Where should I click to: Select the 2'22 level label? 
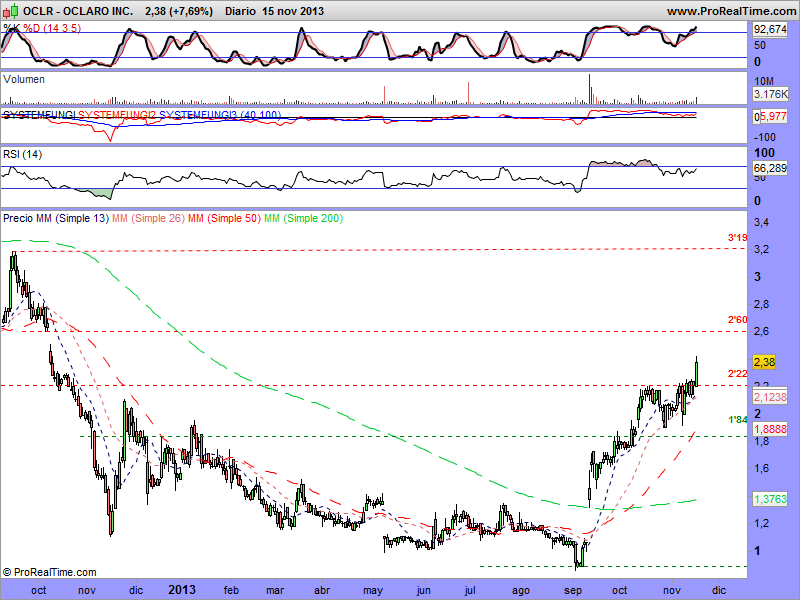(x=737, y=374)
